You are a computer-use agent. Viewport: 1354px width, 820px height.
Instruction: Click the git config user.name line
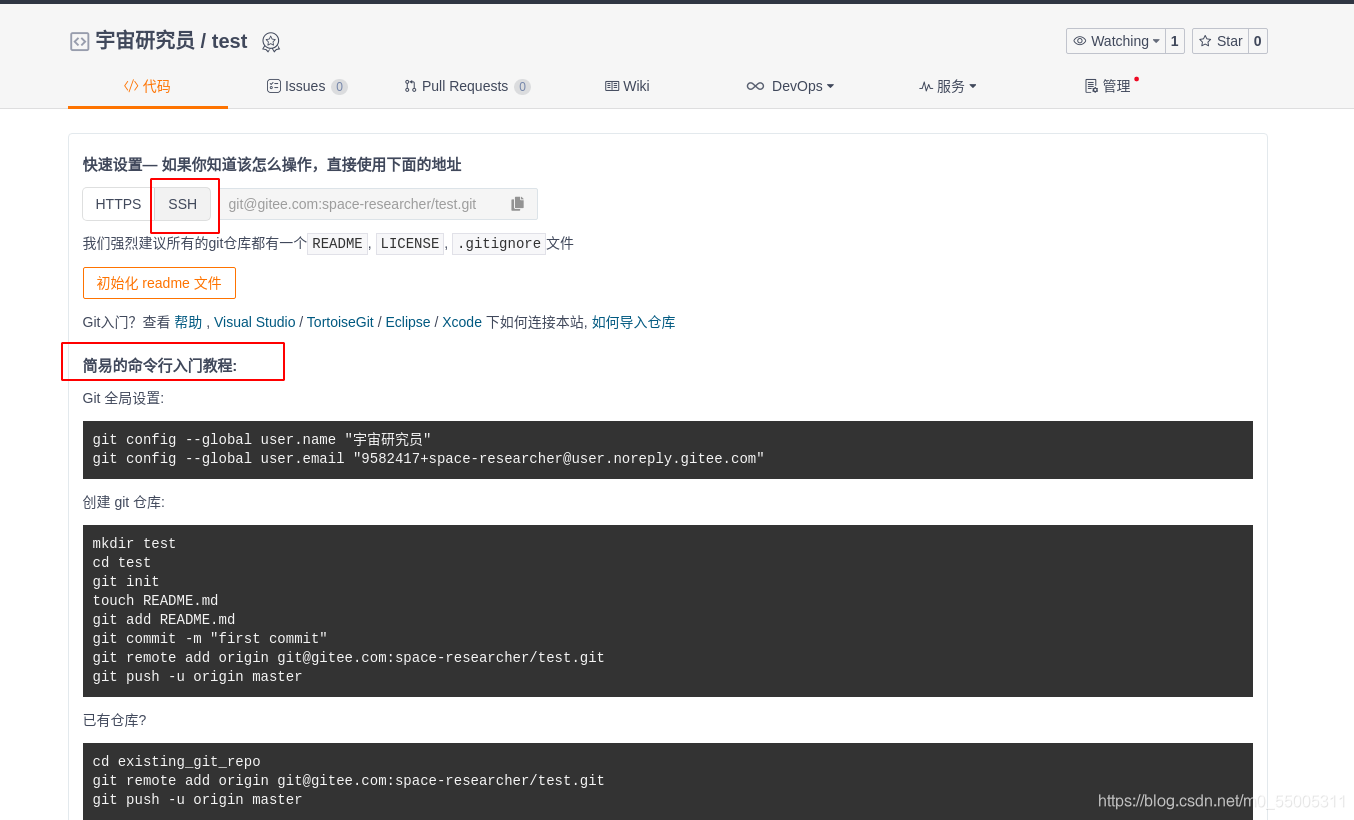point(262,440)
